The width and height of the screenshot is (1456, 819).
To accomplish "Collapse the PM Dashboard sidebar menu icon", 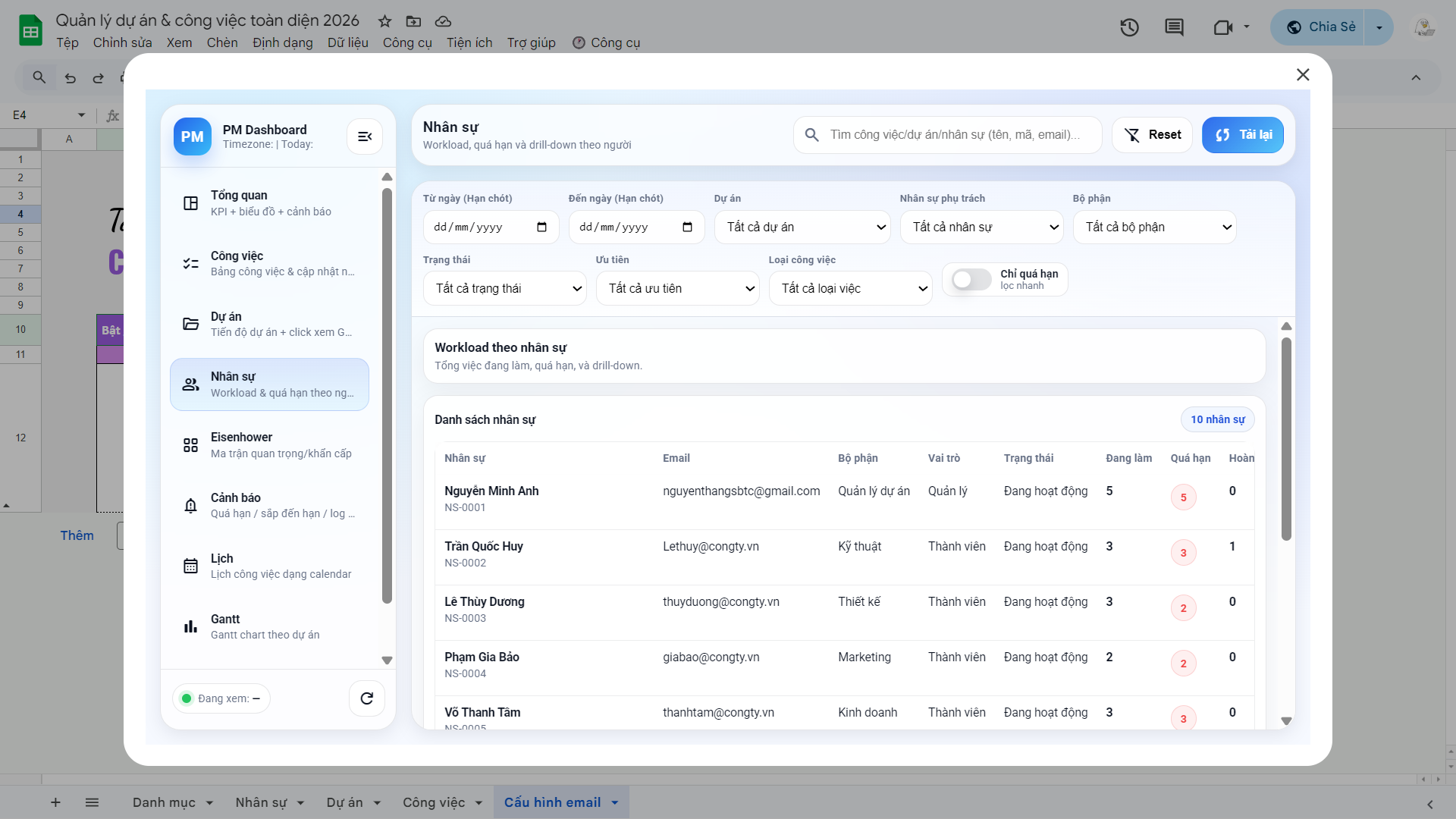I will pos(365,136).
